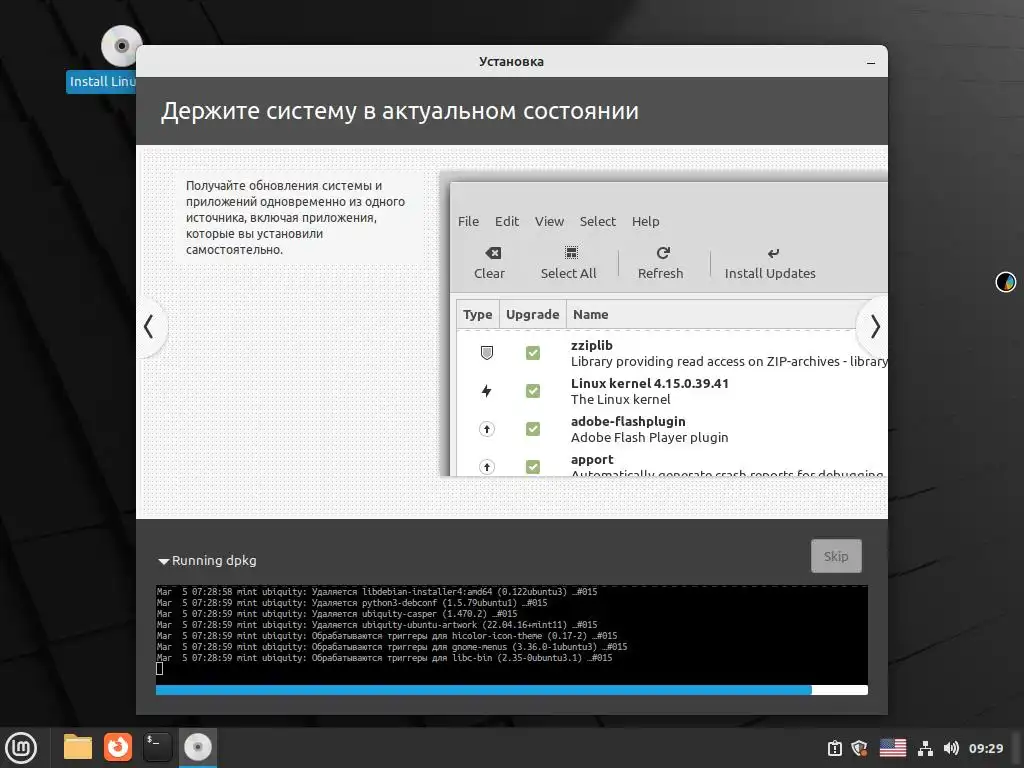This screenshot has height=768, width=1024.
Task: Click the Adobe Flash Player plugin description
Action: [649, 438]
